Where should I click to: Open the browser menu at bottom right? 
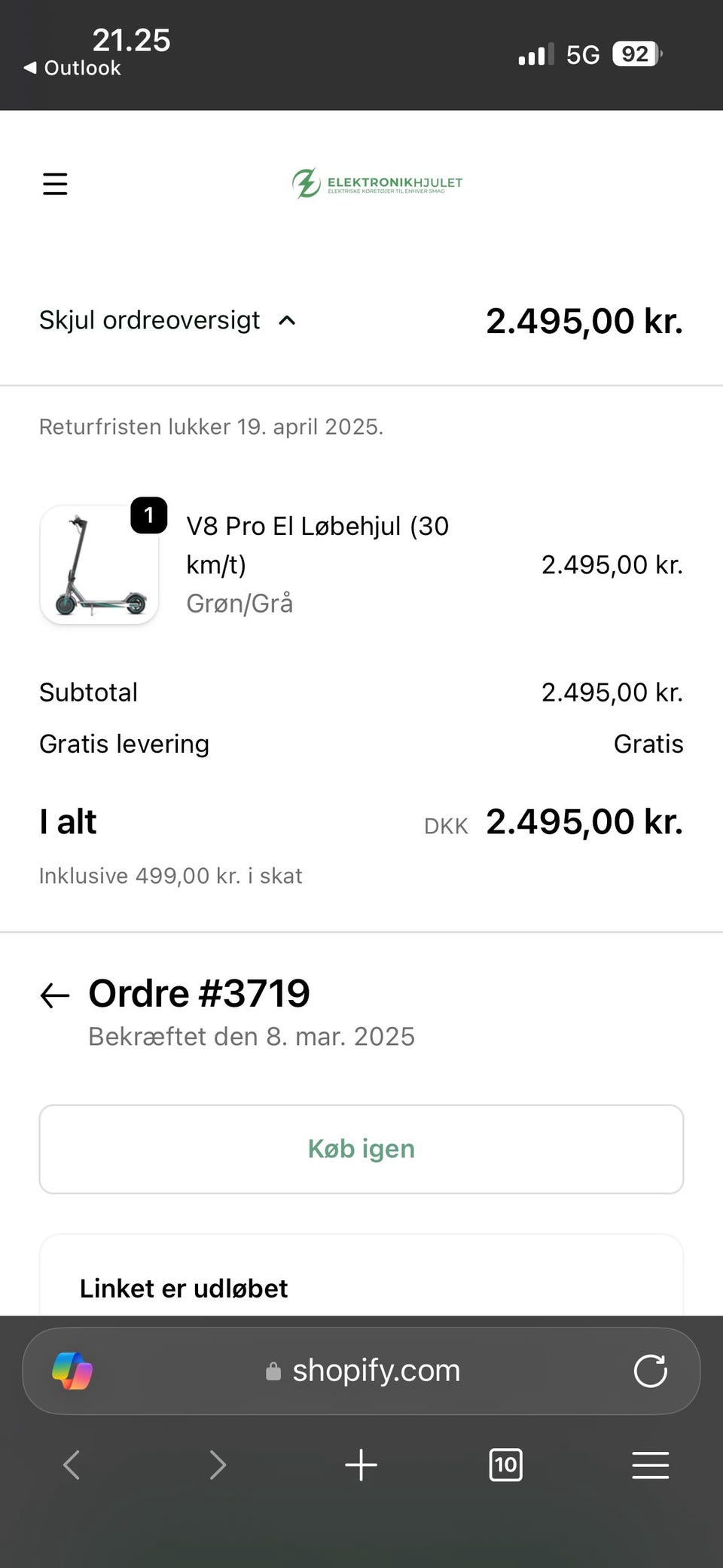pyautogui.click(x=650, y=1465)
